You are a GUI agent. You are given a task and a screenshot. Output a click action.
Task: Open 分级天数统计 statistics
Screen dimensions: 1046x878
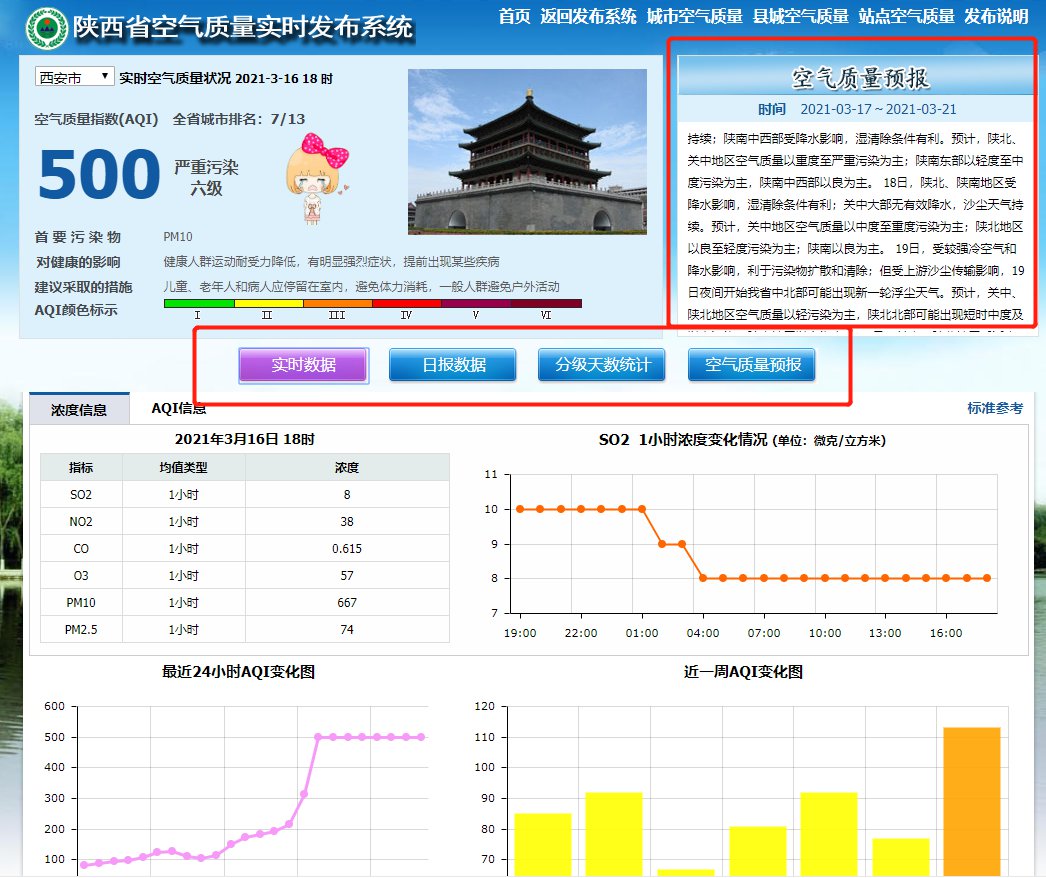[599, 364]
